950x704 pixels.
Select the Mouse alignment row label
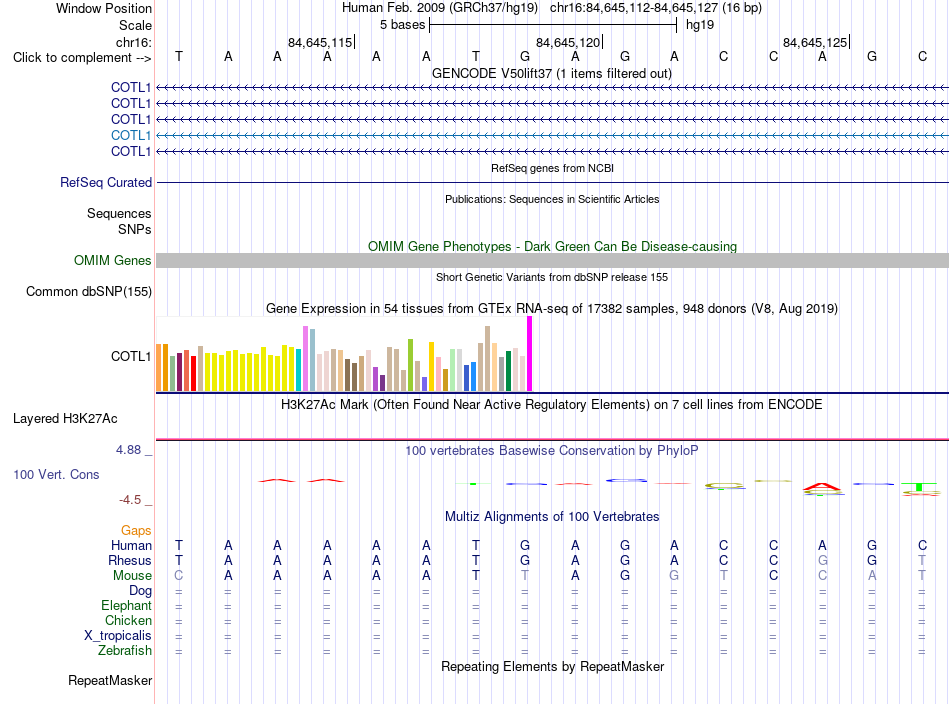[132, 576]
